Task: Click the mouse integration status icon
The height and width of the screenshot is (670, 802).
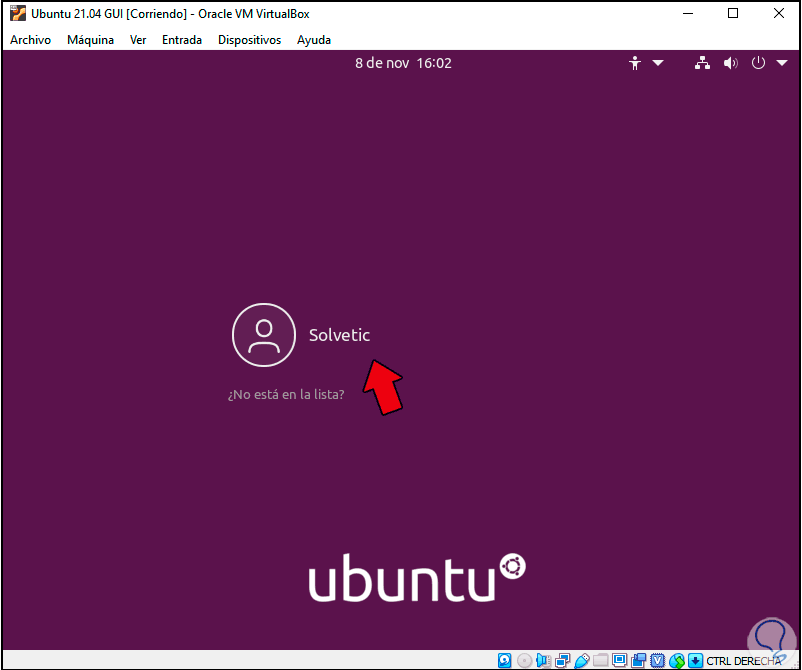Action: [677, 661]
